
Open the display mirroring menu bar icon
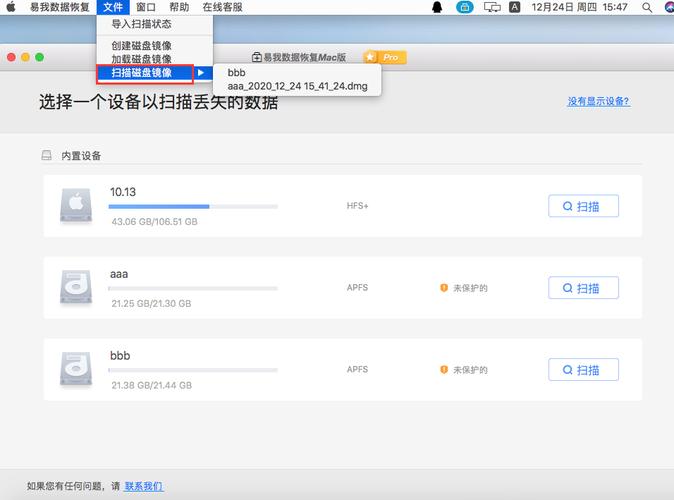[x=492, y=7]
